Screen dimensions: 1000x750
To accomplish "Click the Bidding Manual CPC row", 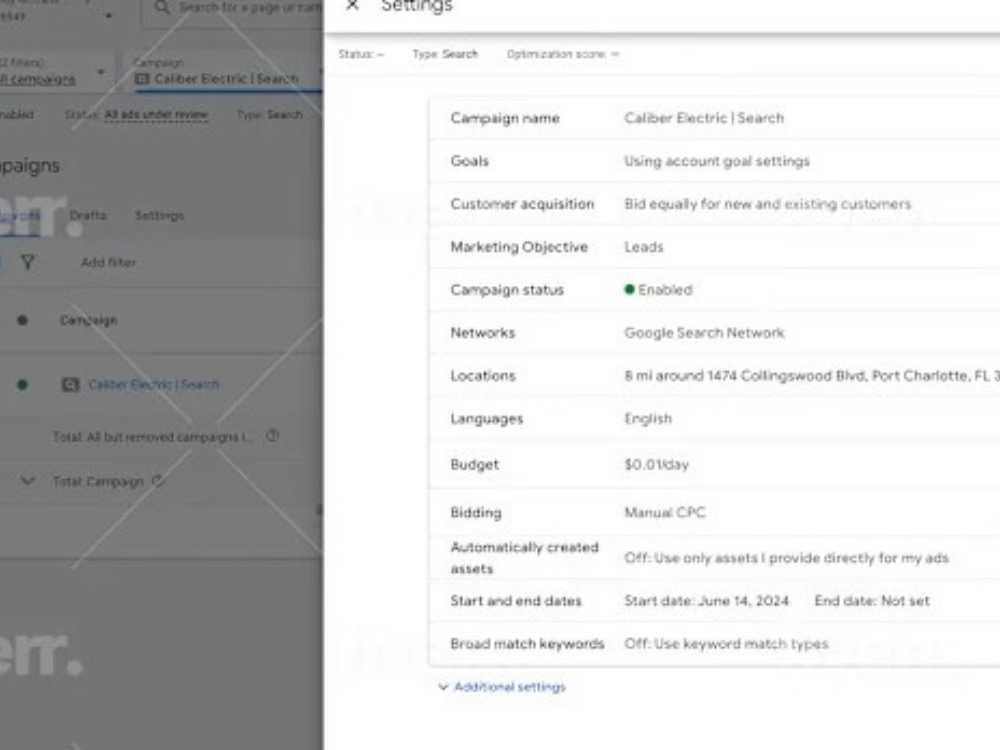I will pos(714,512).
